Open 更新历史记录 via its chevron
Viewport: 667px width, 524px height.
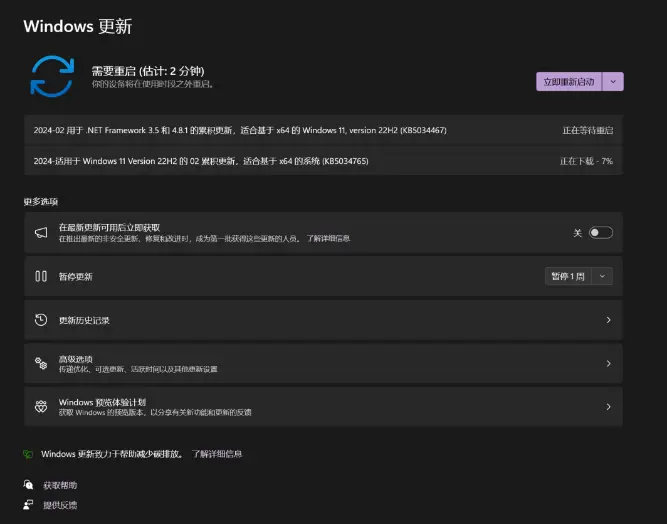[608, 320]
